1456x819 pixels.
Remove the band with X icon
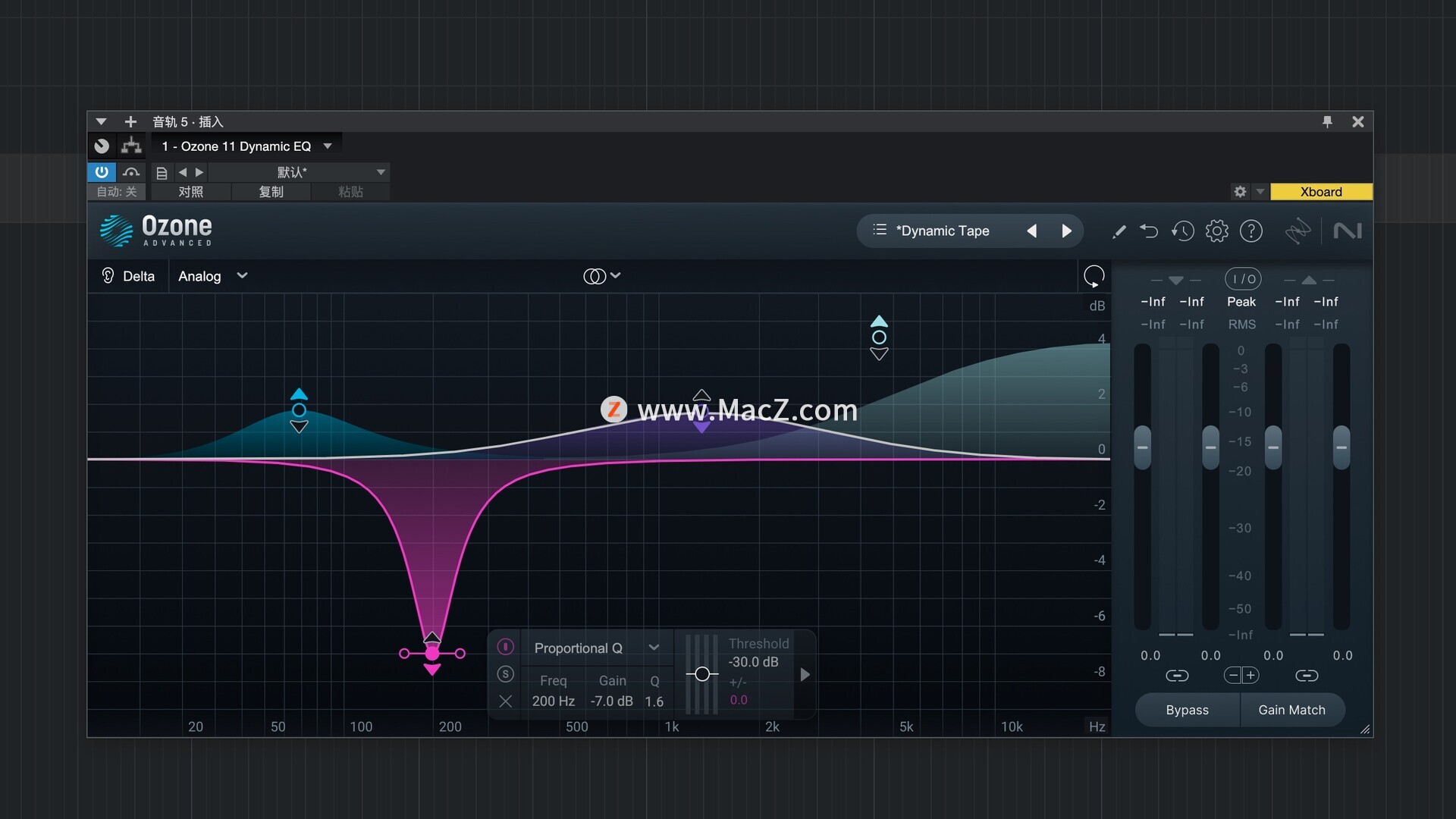coord(505,701)
